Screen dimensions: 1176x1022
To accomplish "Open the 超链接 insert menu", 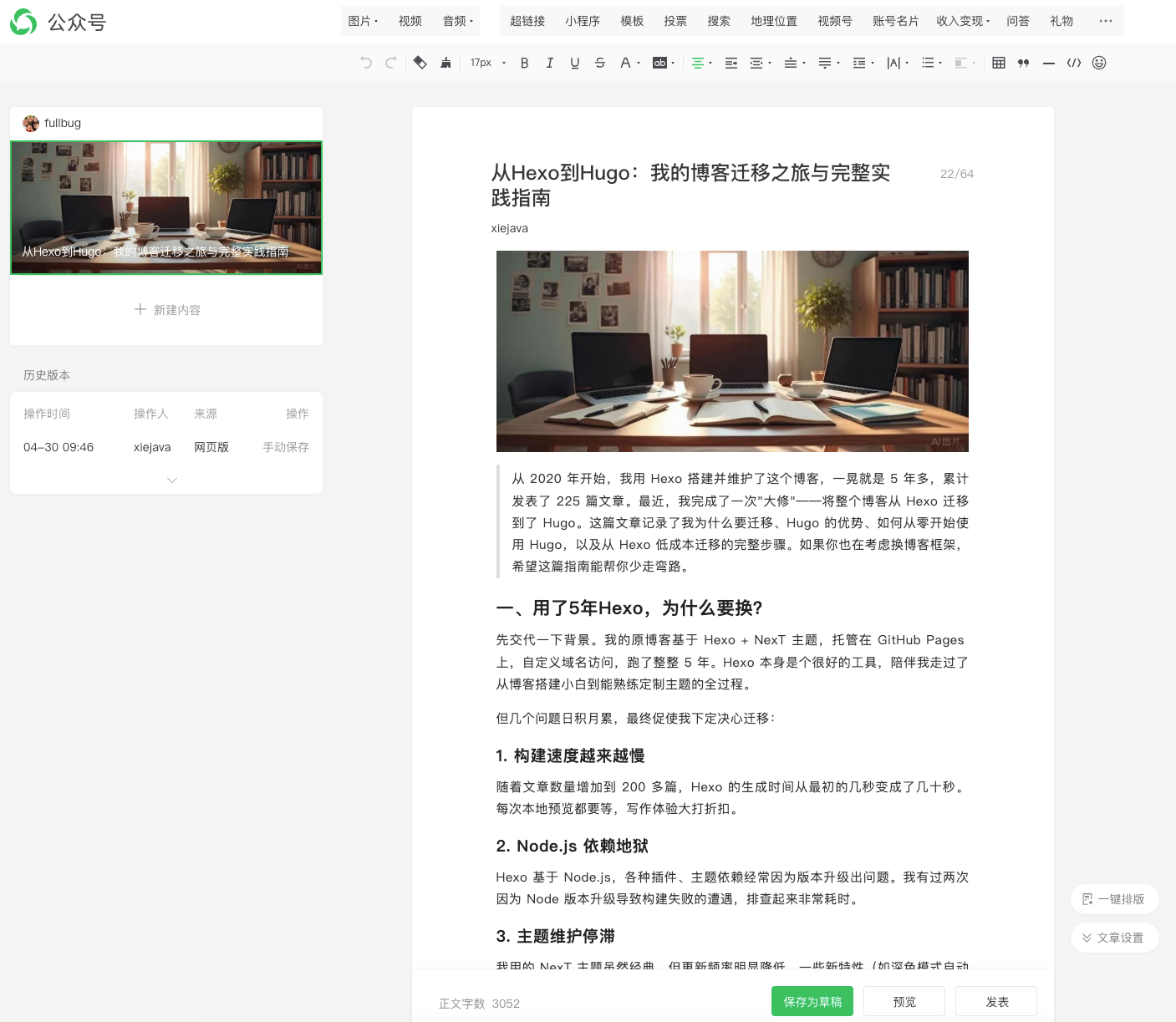I will (527, 21).
